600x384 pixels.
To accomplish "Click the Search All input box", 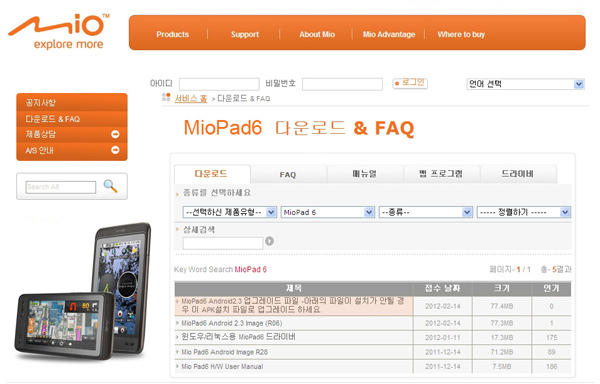I will [61, 187].
